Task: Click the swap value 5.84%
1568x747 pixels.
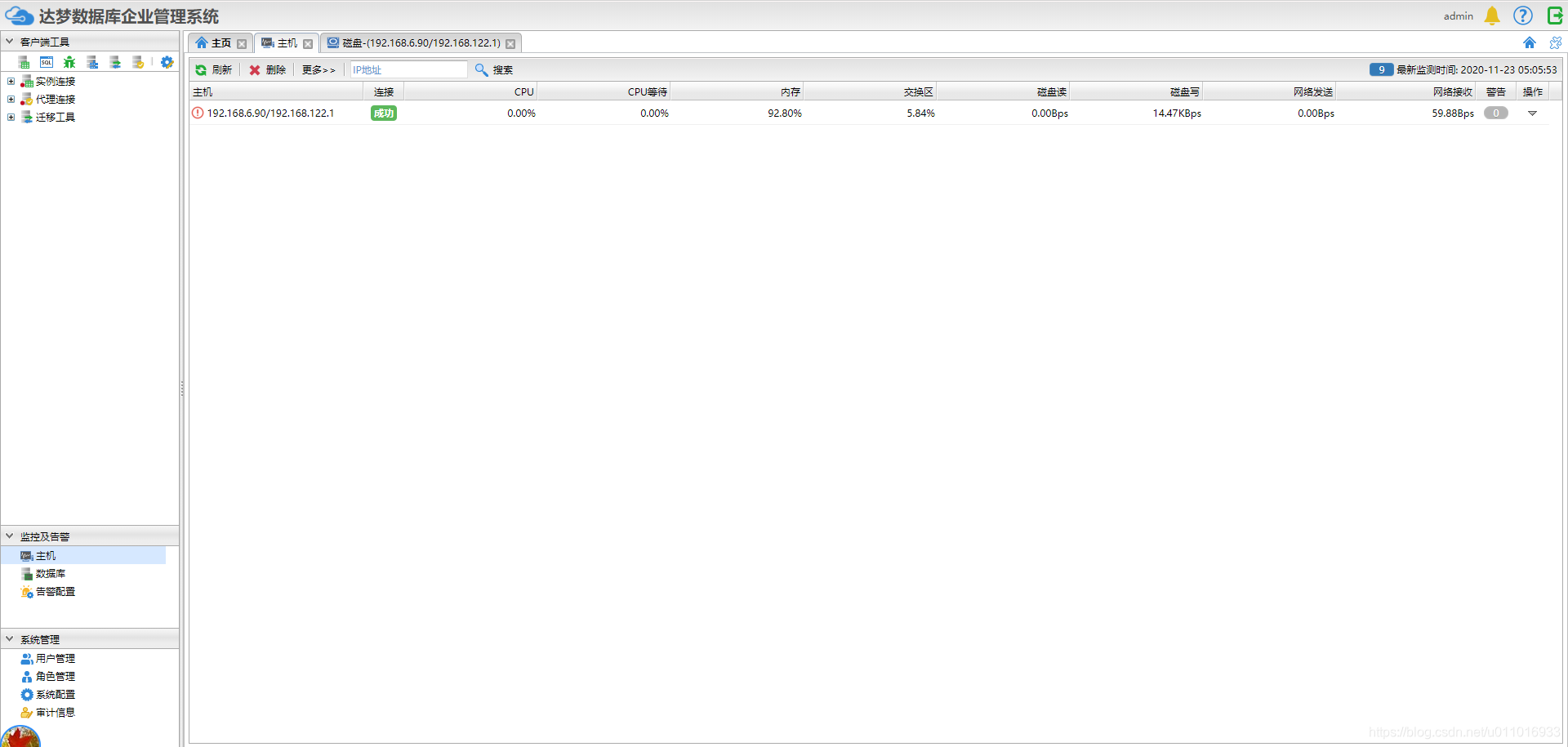Action: point(920,113)
